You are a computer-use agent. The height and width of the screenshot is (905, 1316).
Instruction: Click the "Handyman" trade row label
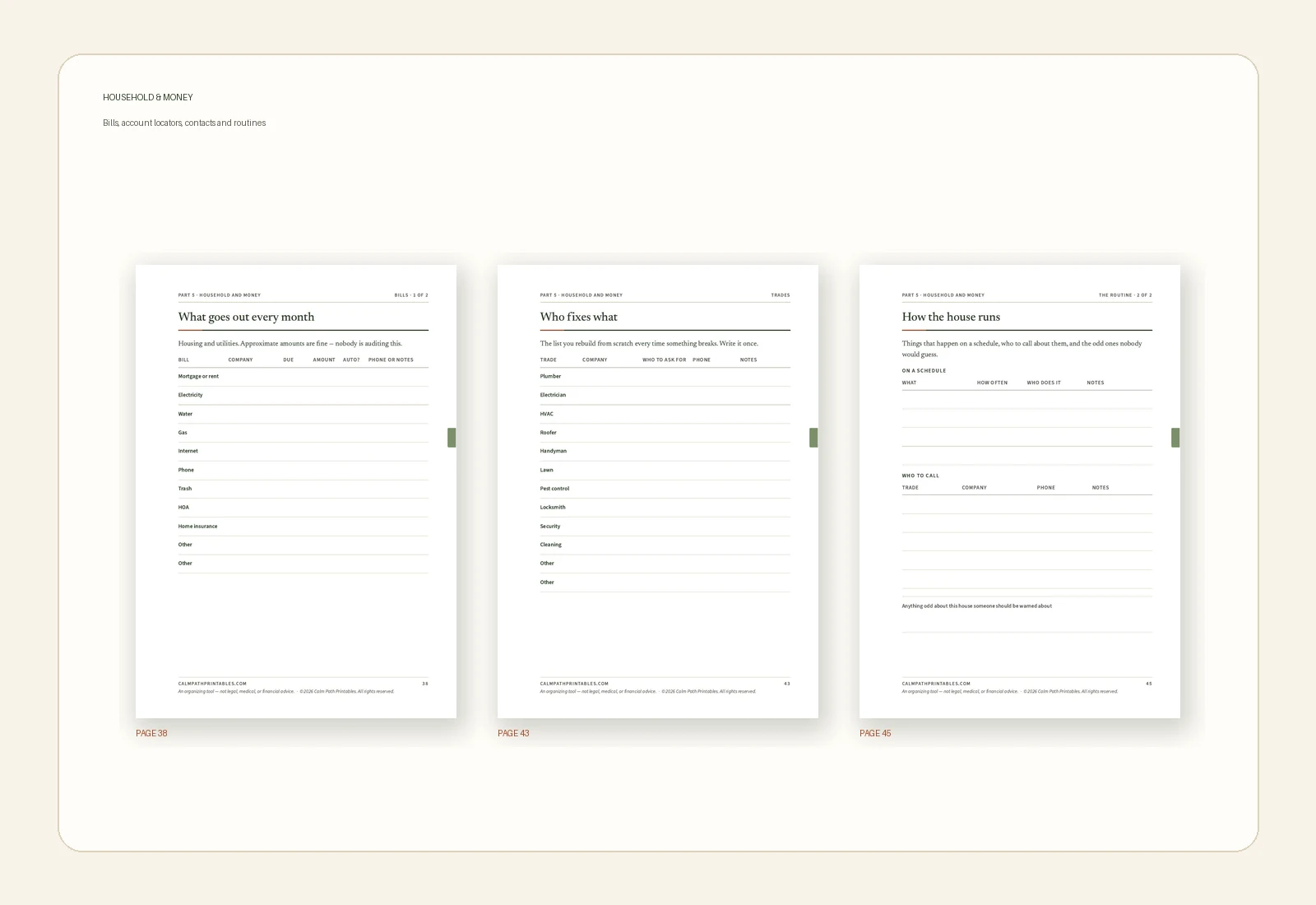pyautogui.click(x=554, y=451)
